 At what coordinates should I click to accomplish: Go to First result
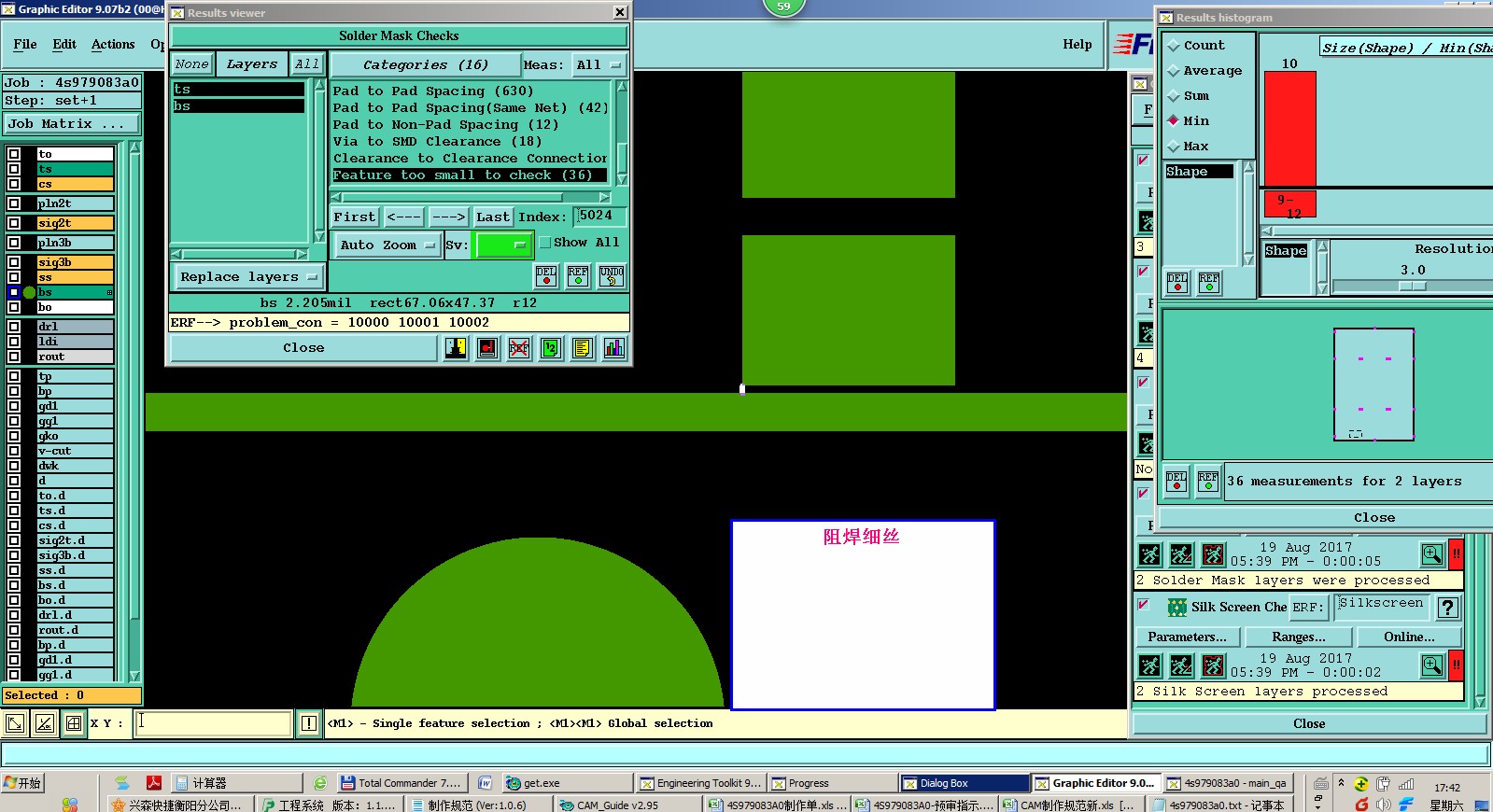354,217
